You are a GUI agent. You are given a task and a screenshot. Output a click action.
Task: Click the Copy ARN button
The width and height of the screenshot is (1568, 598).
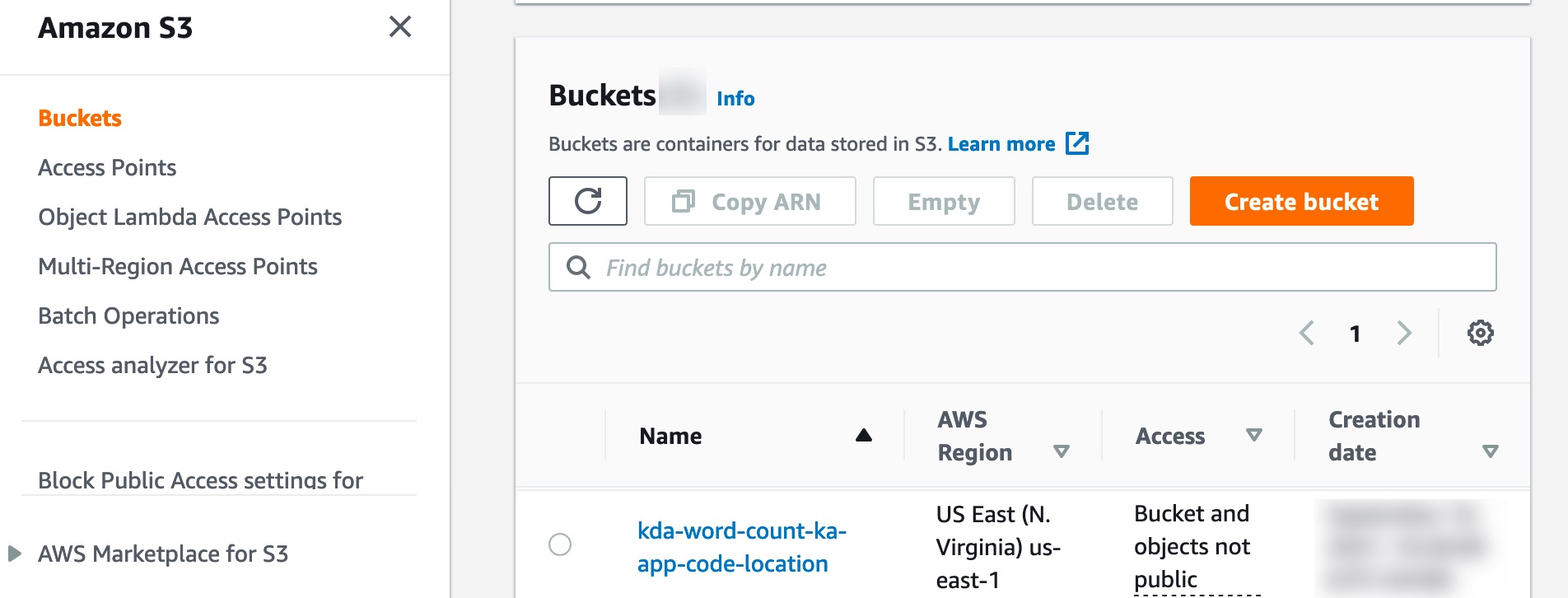click(749, 201)
